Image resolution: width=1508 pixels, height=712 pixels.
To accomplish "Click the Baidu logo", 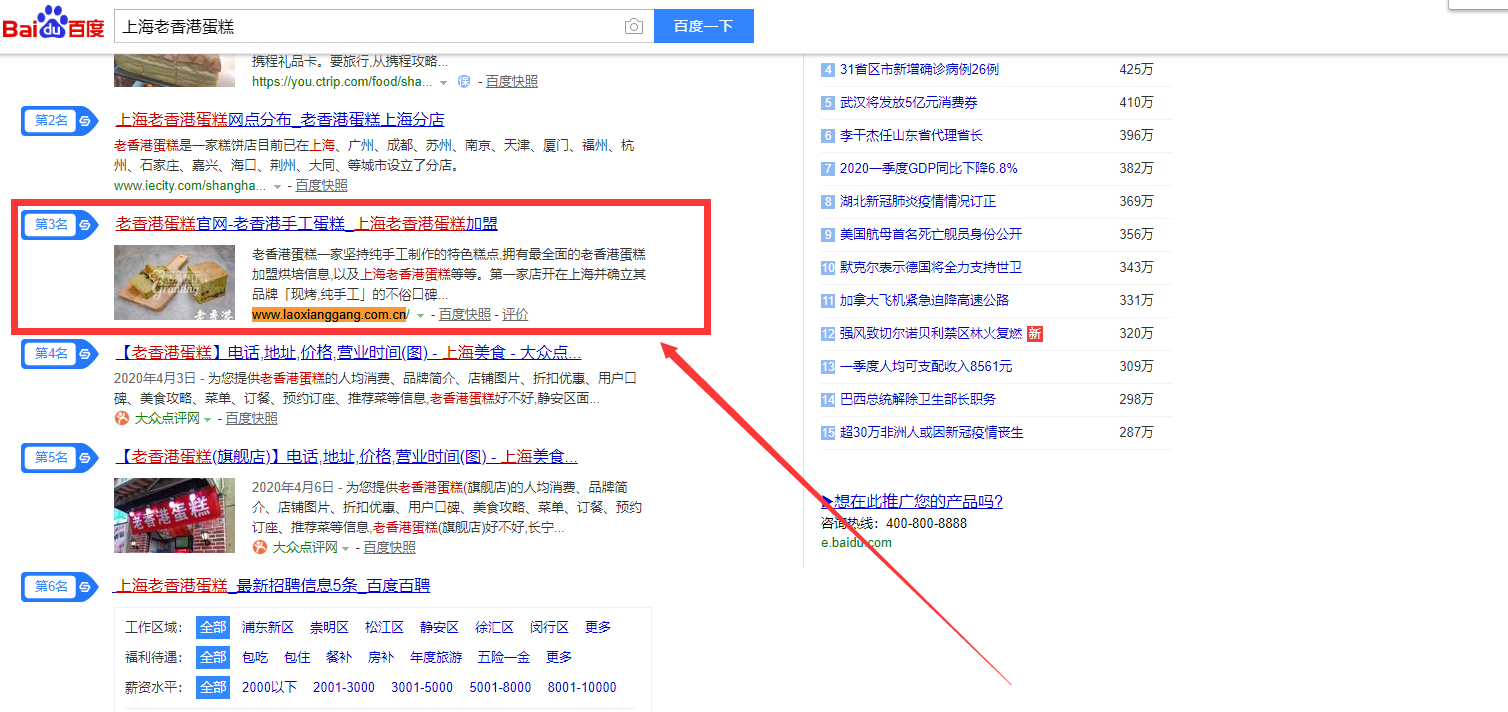I will point(53,24).
